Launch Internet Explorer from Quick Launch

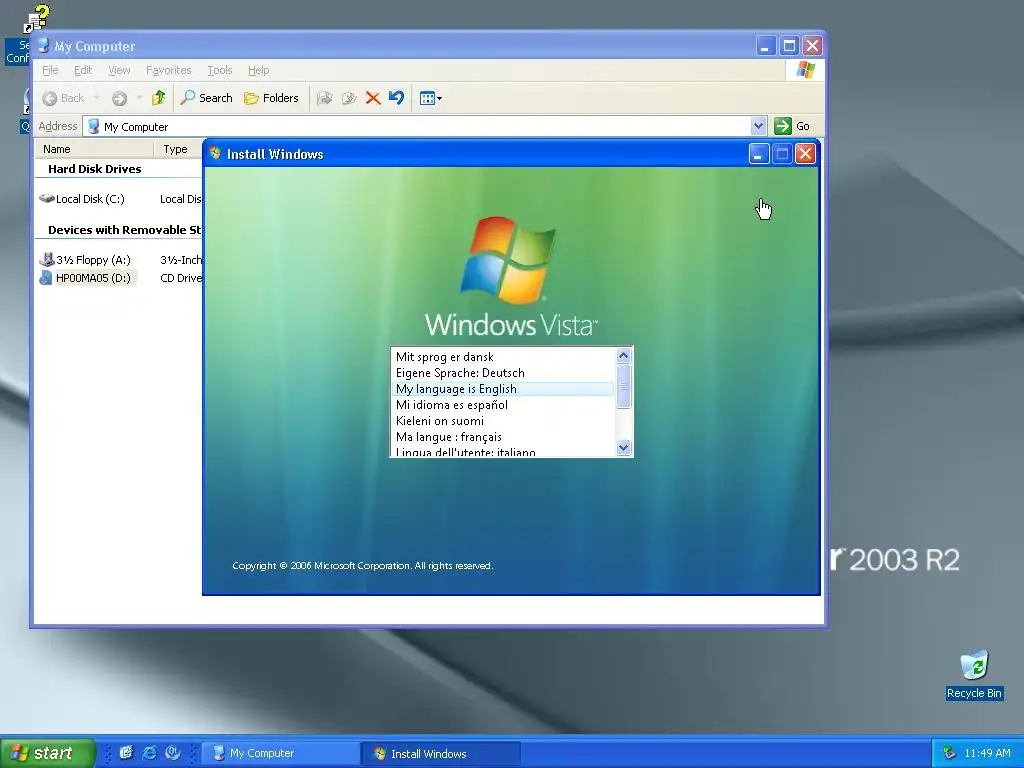(x=150, y=753)
